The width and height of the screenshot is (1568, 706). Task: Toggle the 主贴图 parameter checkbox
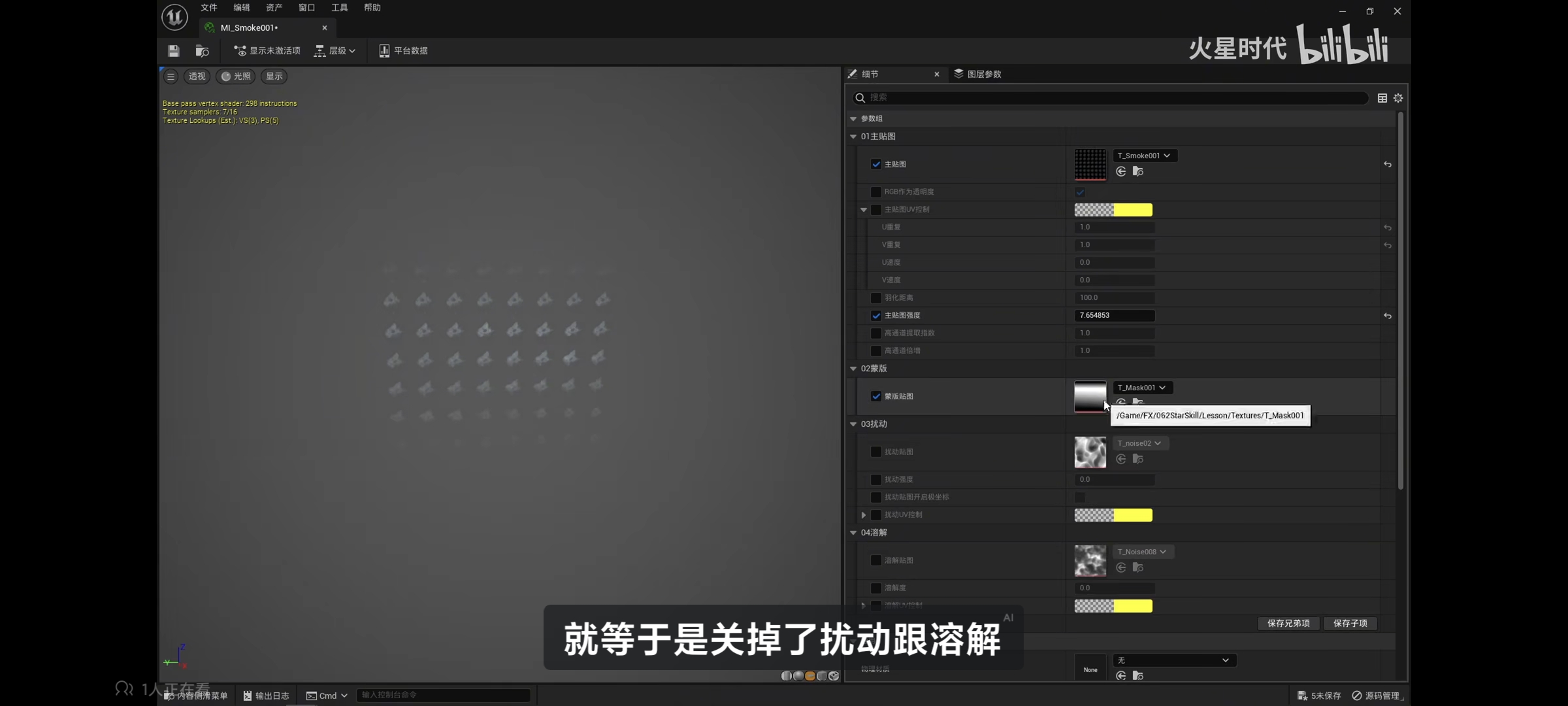tap(876, 164)
